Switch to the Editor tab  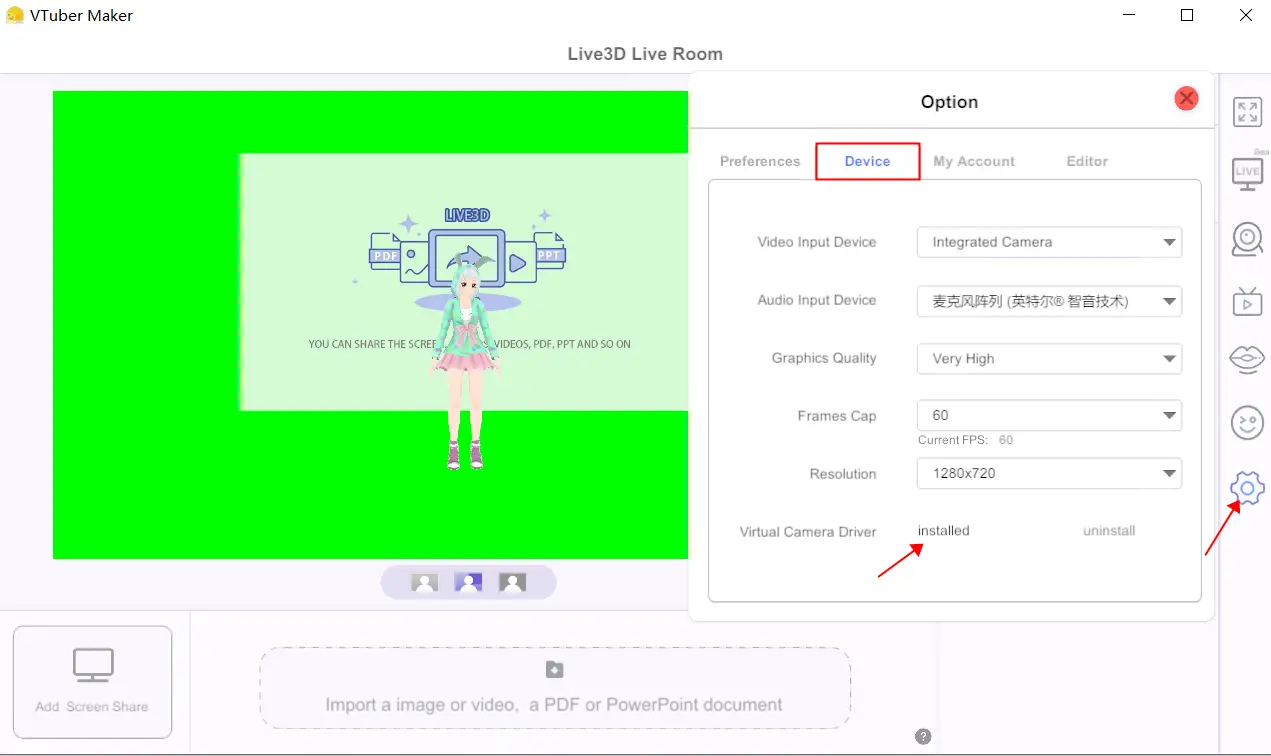(1087, 161)
